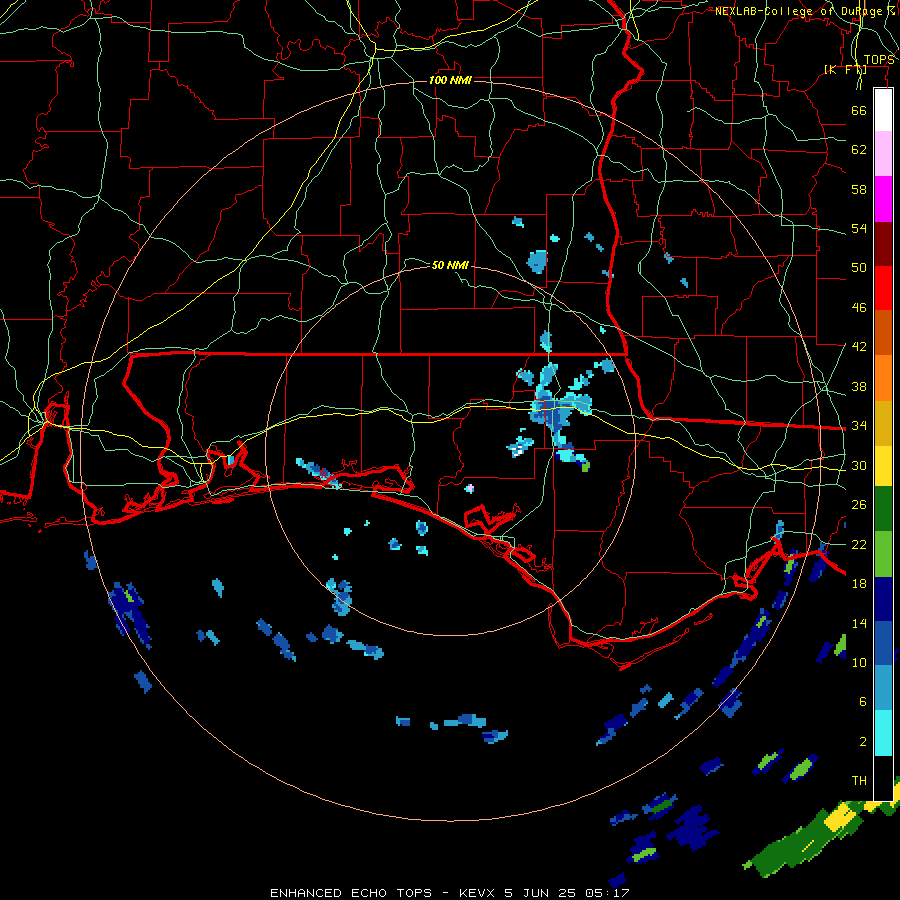Click the '05:17' timestamp
The height and width of the screenshot is (900, 900).
607,893
